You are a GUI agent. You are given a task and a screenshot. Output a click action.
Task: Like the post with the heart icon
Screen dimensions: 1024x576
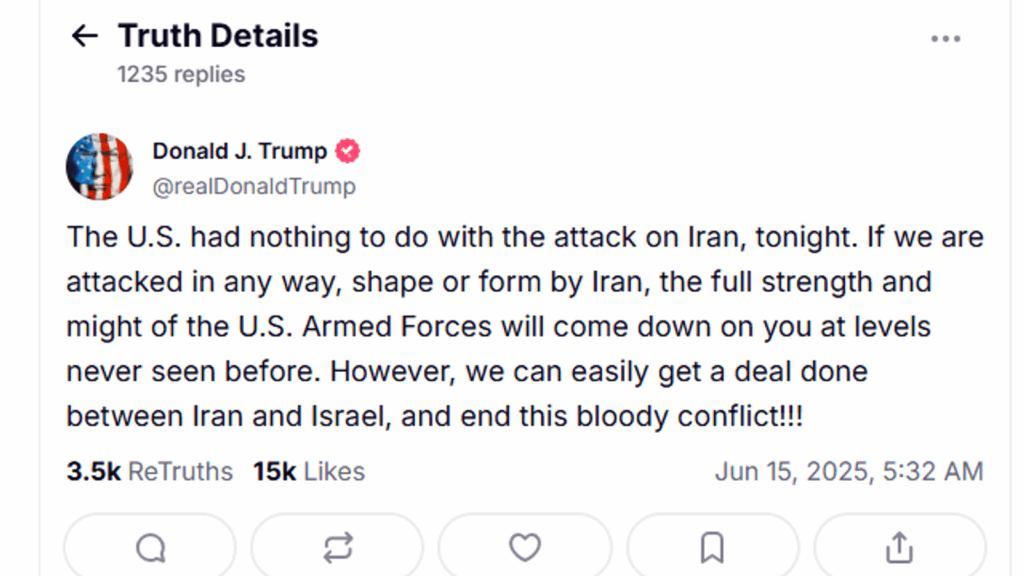pos(525,547)
